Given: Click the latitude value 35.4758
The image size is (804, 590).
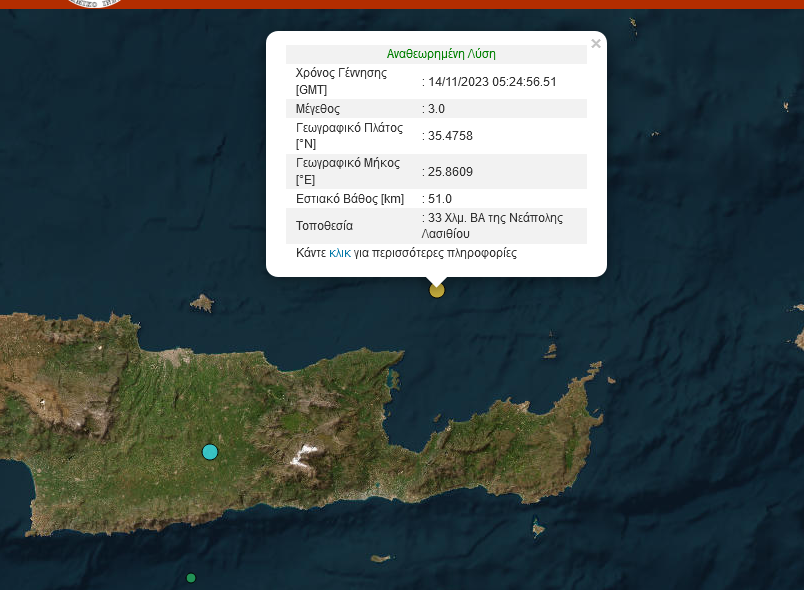Looking at the screenshot, I should pos(450,135).
